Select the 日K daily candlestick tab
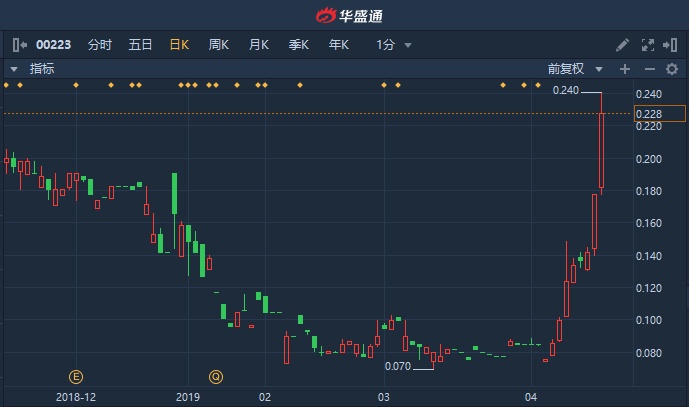Screen dimensions: 689x407 tap(179, 45)
